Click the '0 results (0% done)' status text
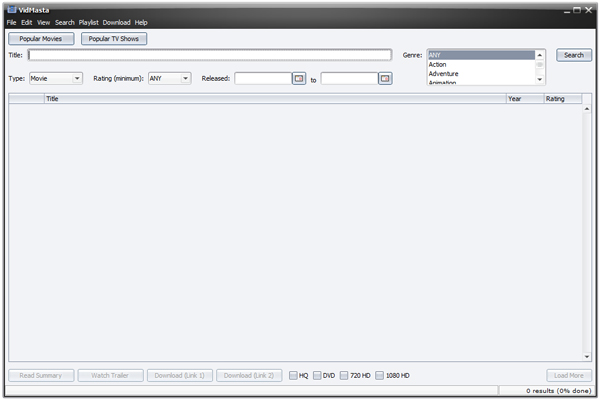 (559, 391)
